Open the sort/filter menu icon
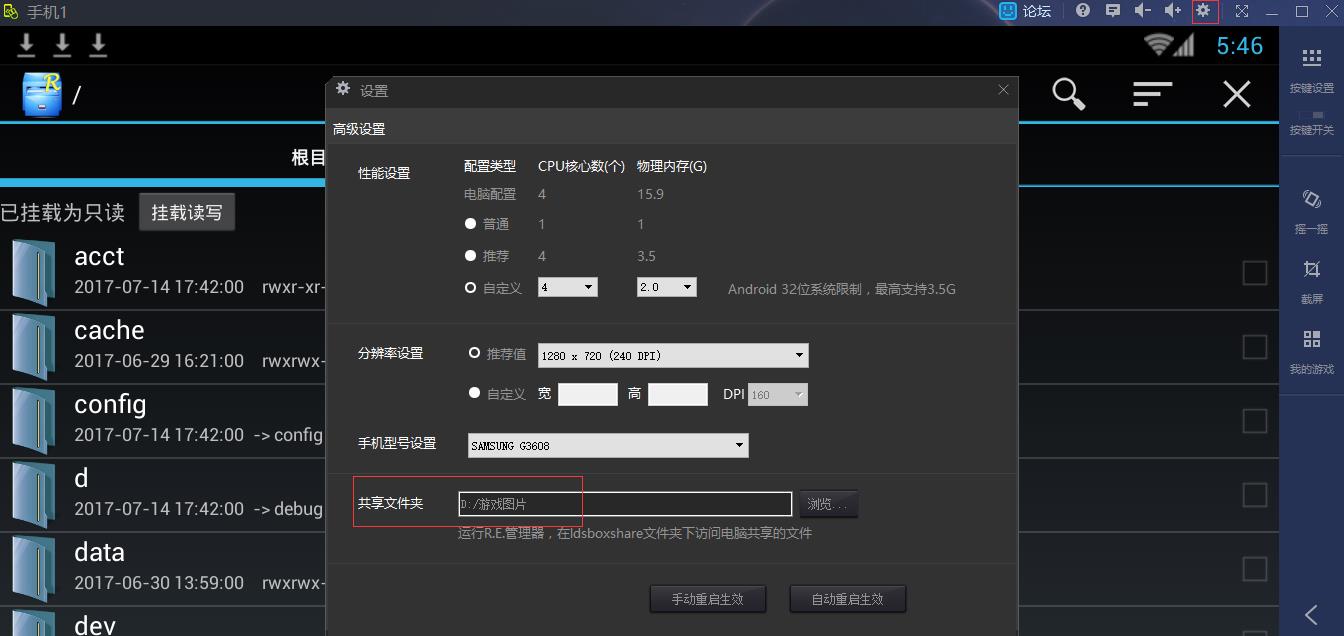The width and height of the screenshot is (1344, 636). coord(1152,94)
